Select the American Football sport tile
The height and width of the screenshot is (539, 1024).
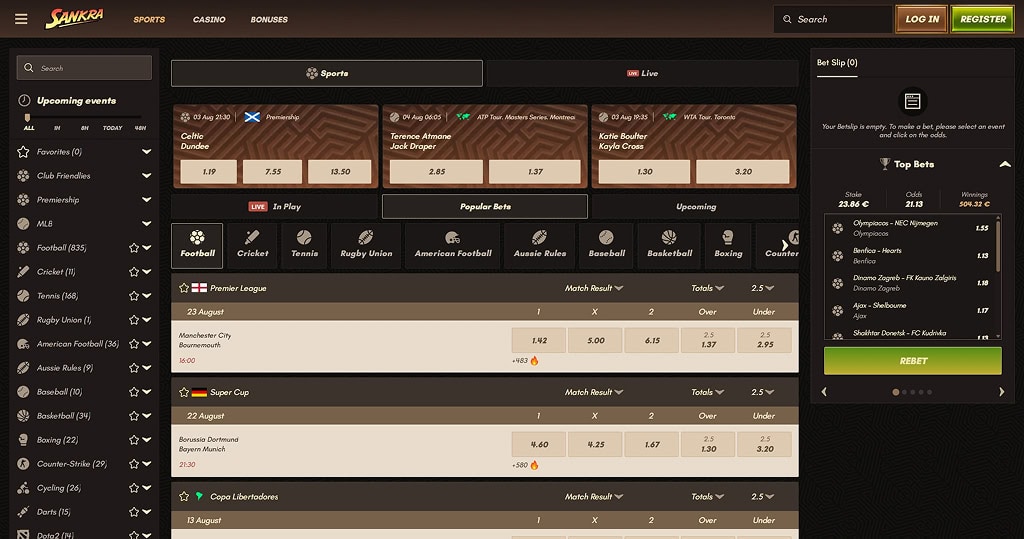click(x=453, y=246)
